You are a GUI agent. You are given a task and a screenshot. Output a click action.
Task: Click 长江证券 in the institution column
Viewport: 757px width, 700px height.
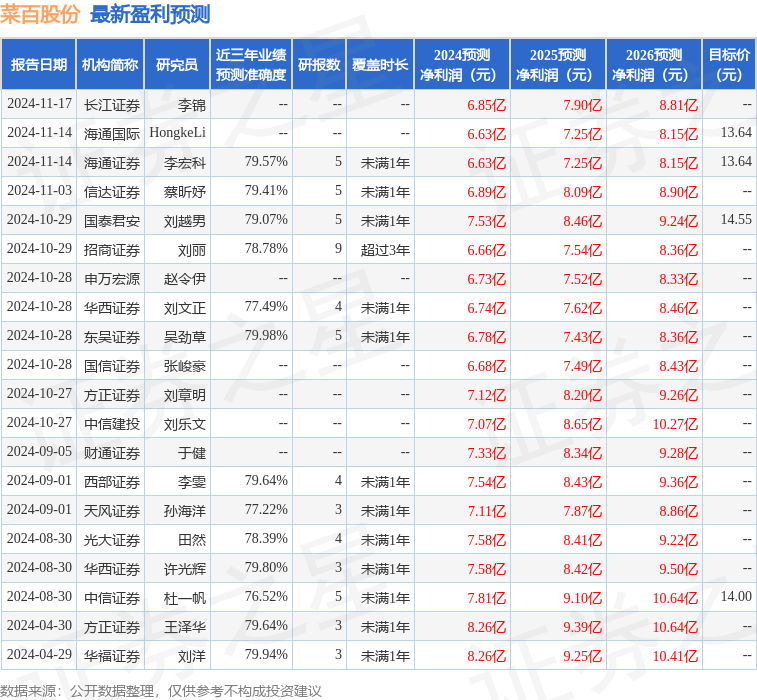pyautogui.click(x=112, y=105)
